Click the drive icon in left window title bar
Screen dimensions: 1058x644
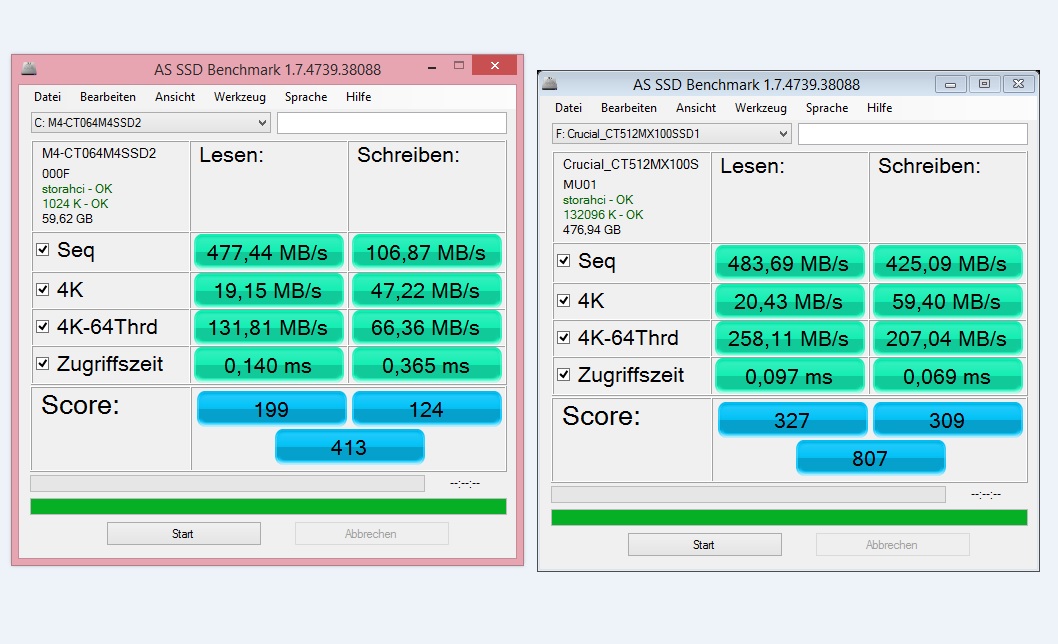[x=28, y=68]
